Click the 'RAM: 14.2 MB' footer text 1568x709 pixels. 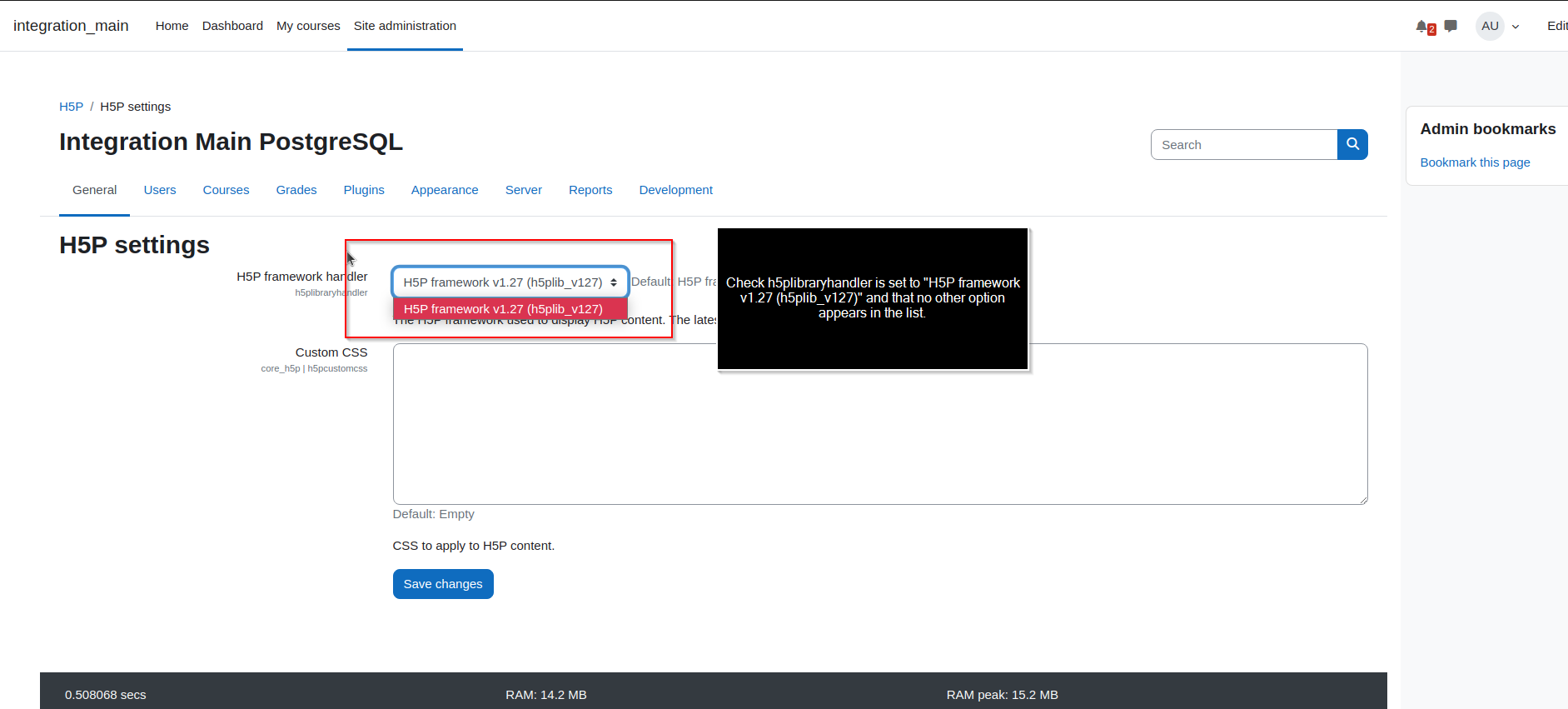[546, 695]
